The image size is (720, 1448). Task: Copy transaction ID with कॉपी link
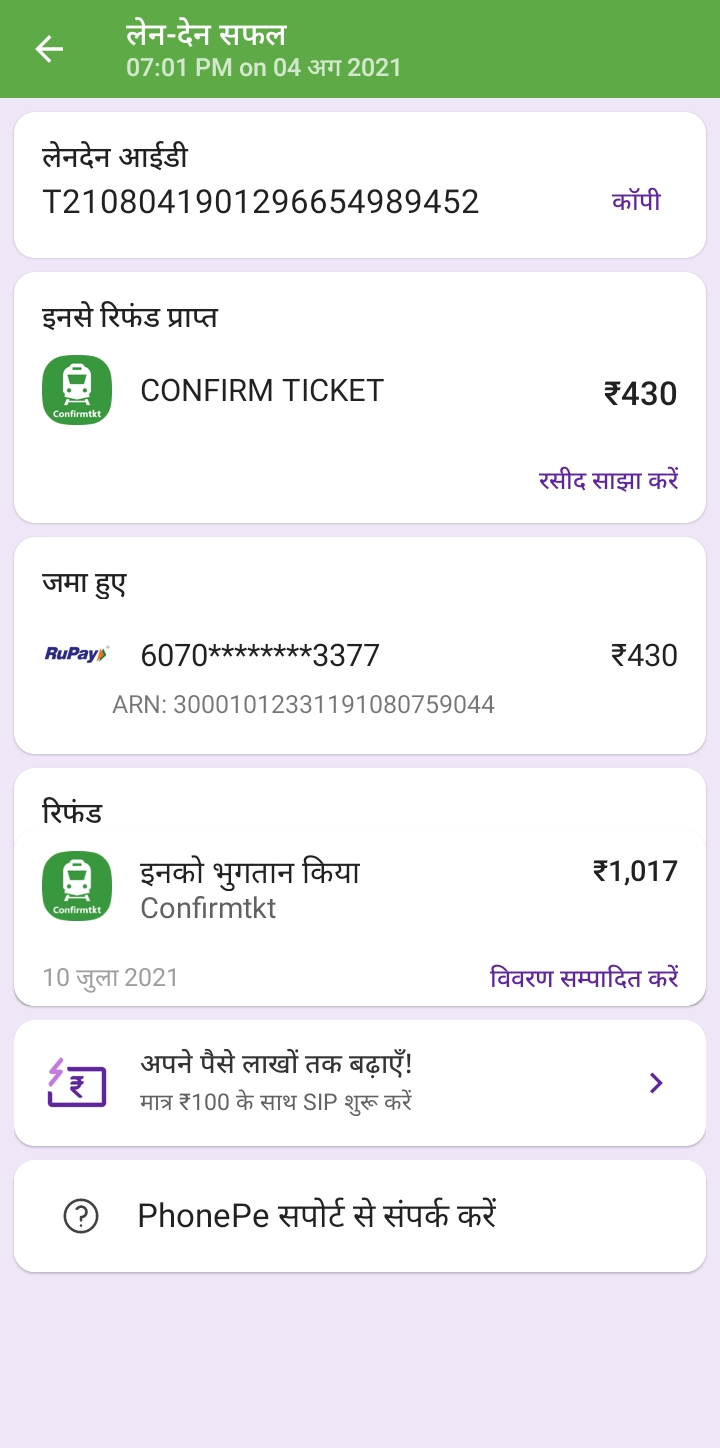[636, 202]
